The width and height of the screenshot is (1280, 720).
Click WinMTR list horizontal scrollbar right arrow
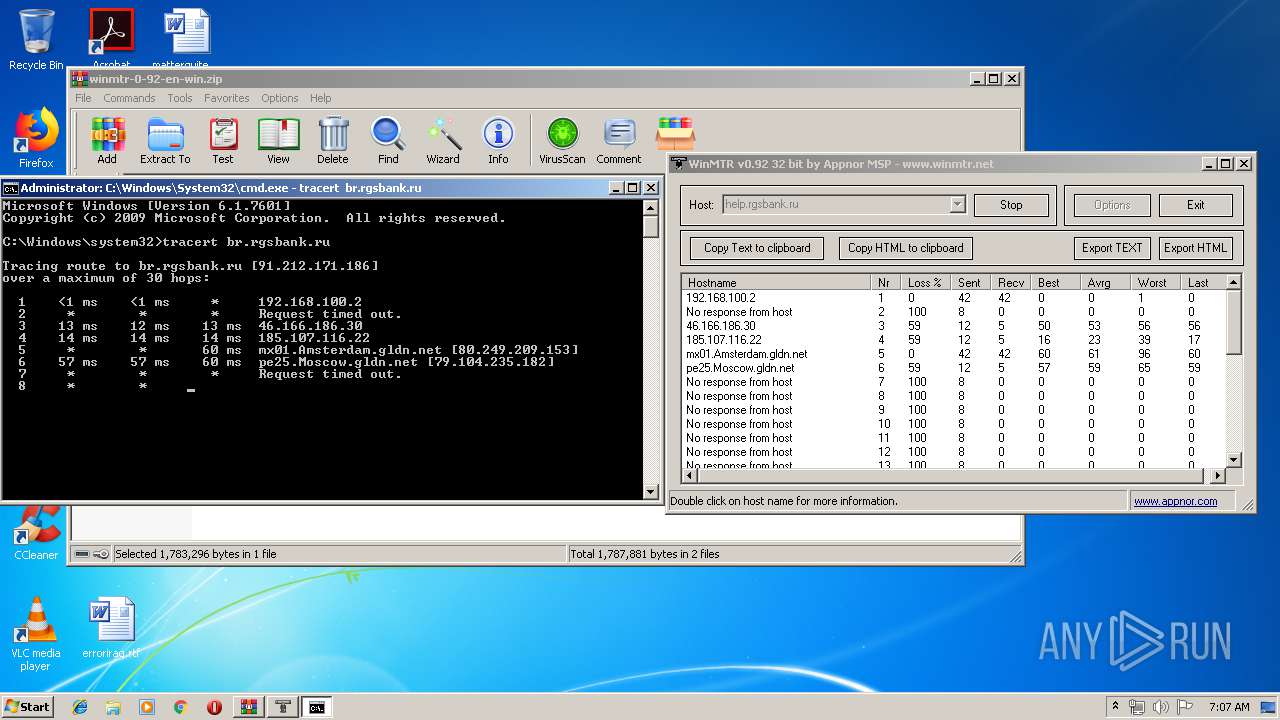pyautogui.click(x=1218, y=476)
